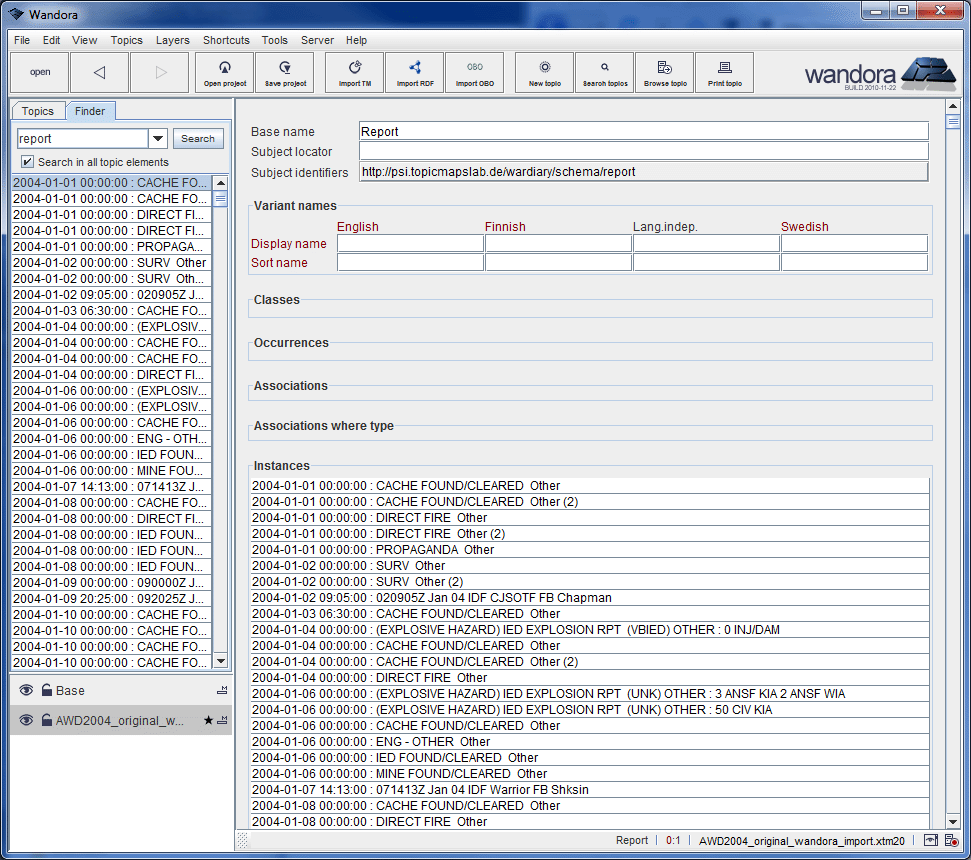Switch to the Topics tab
The width and height of the screenshot is (971, 860).
point(38,111)
